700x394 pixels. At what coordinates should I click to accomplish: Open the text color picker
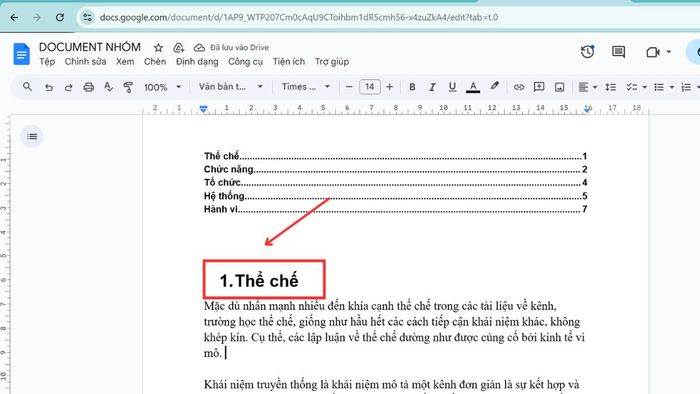[473, 87]
